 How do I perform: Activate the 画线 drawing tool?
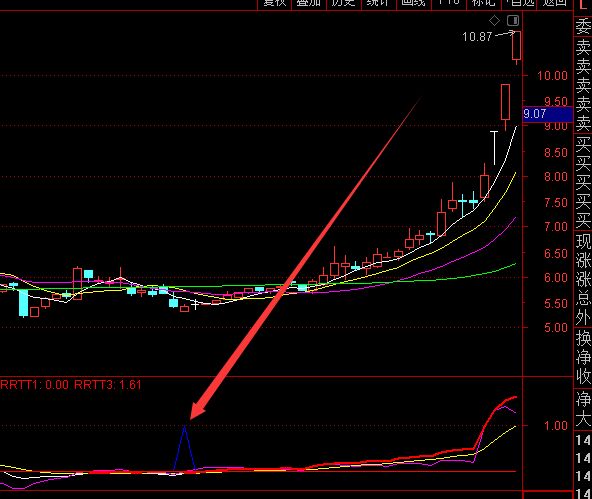point(413,3)
